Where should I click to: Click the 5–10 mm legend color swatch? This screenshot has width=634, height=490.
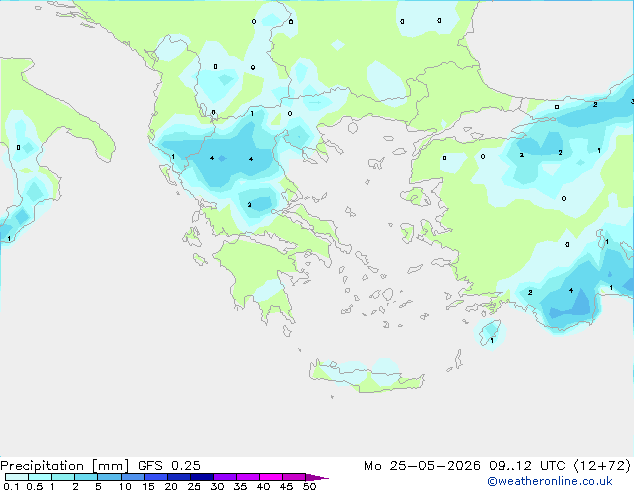[109, 477]
